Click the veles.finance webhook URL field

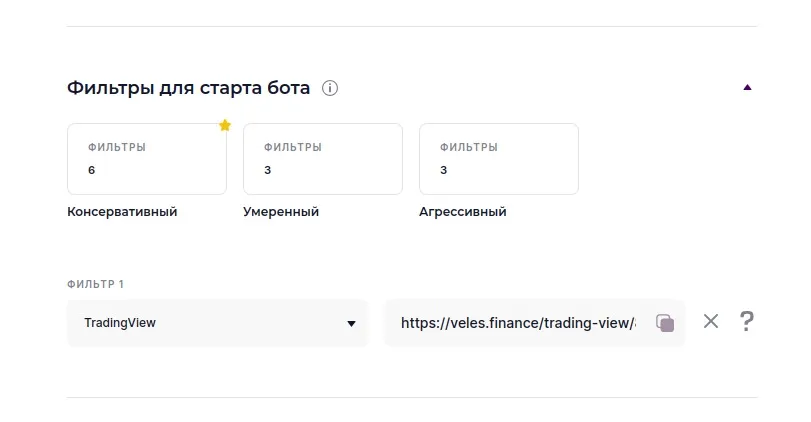[x=517, y=323]
